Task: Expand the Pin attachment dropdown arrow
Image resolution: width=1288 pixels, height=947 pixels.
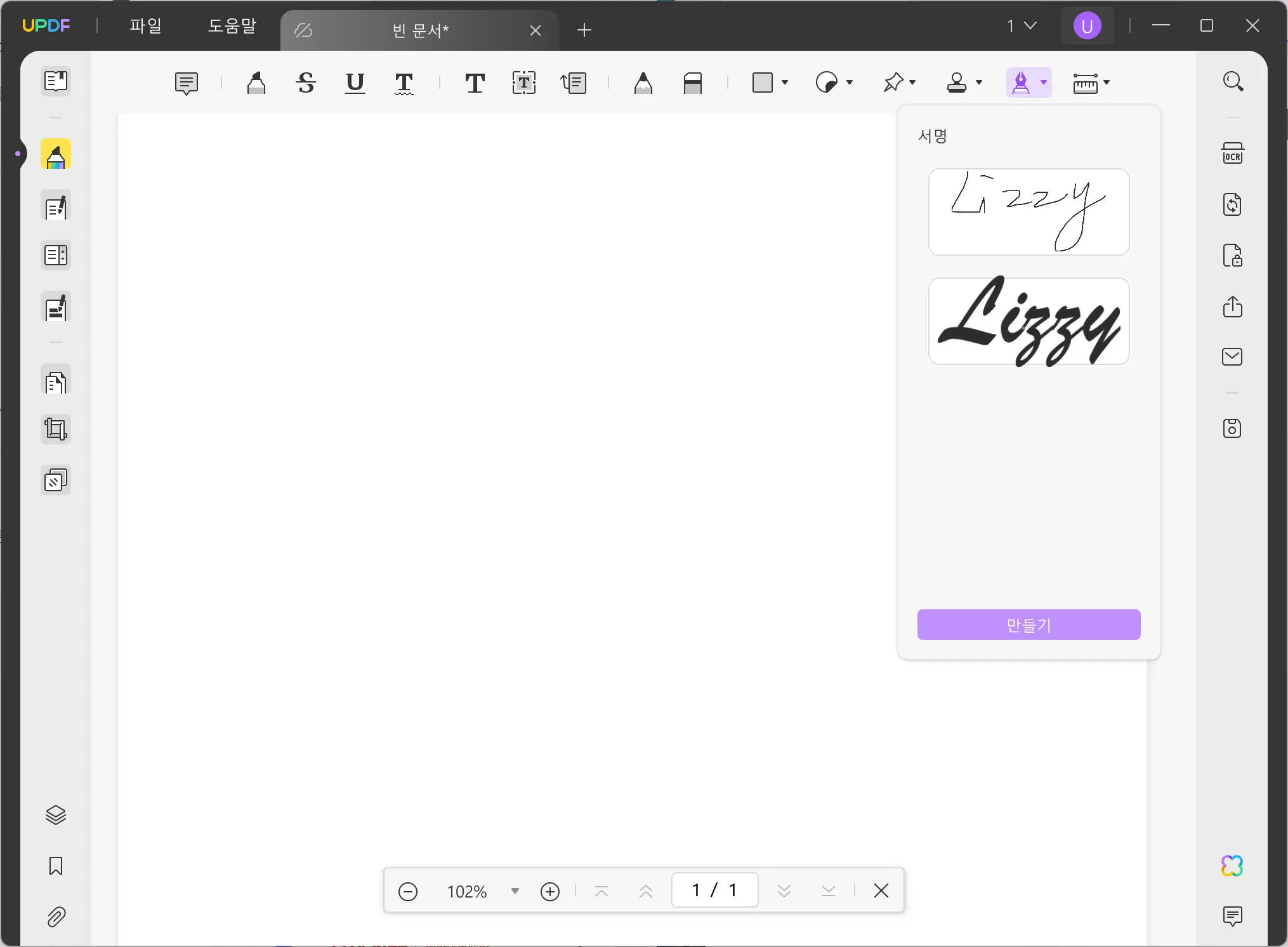Action: click(x=912, y=83)
